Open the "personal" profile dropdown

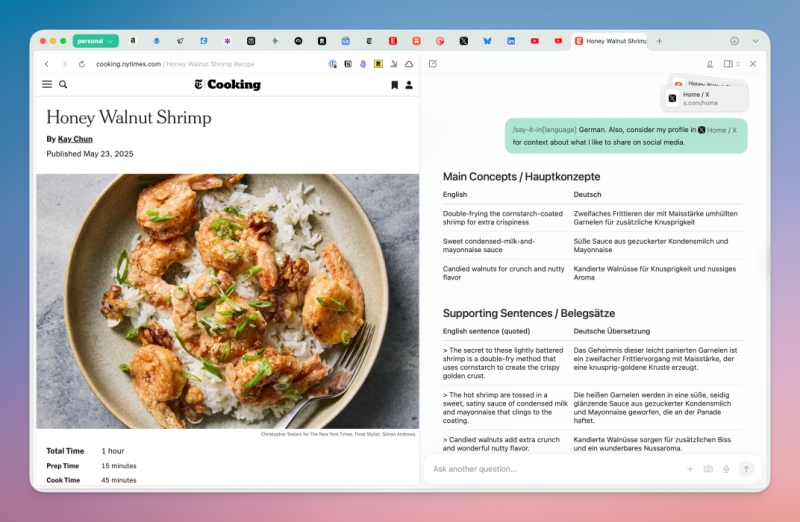point(95,41)
